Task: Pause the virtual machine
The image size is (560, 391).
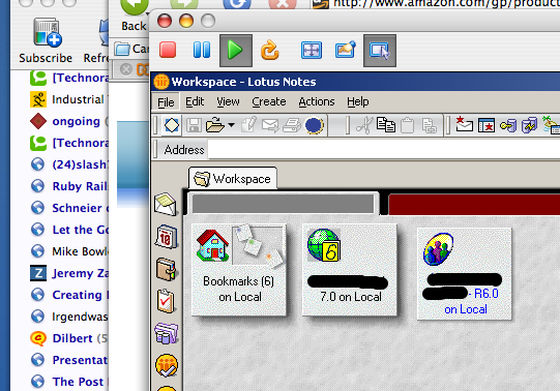Action: 201,50
